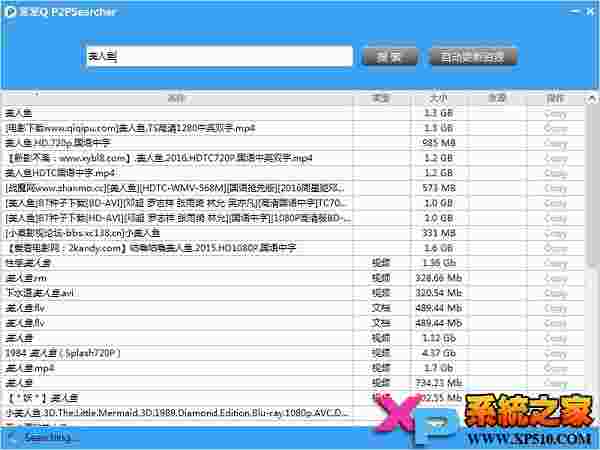
Task: Select the 美人鱼.mp4 row
Action: pos(293,368)
